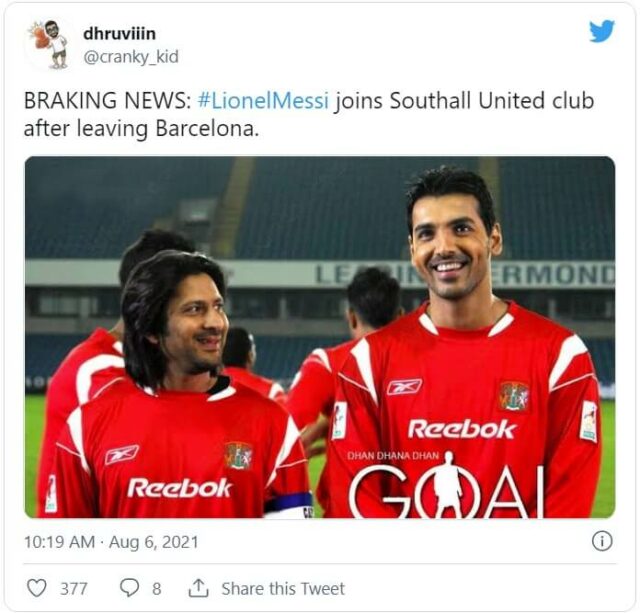Click the Reebok vector logo on left jersey
Screen dimensions: 640x613
(122, 454)
